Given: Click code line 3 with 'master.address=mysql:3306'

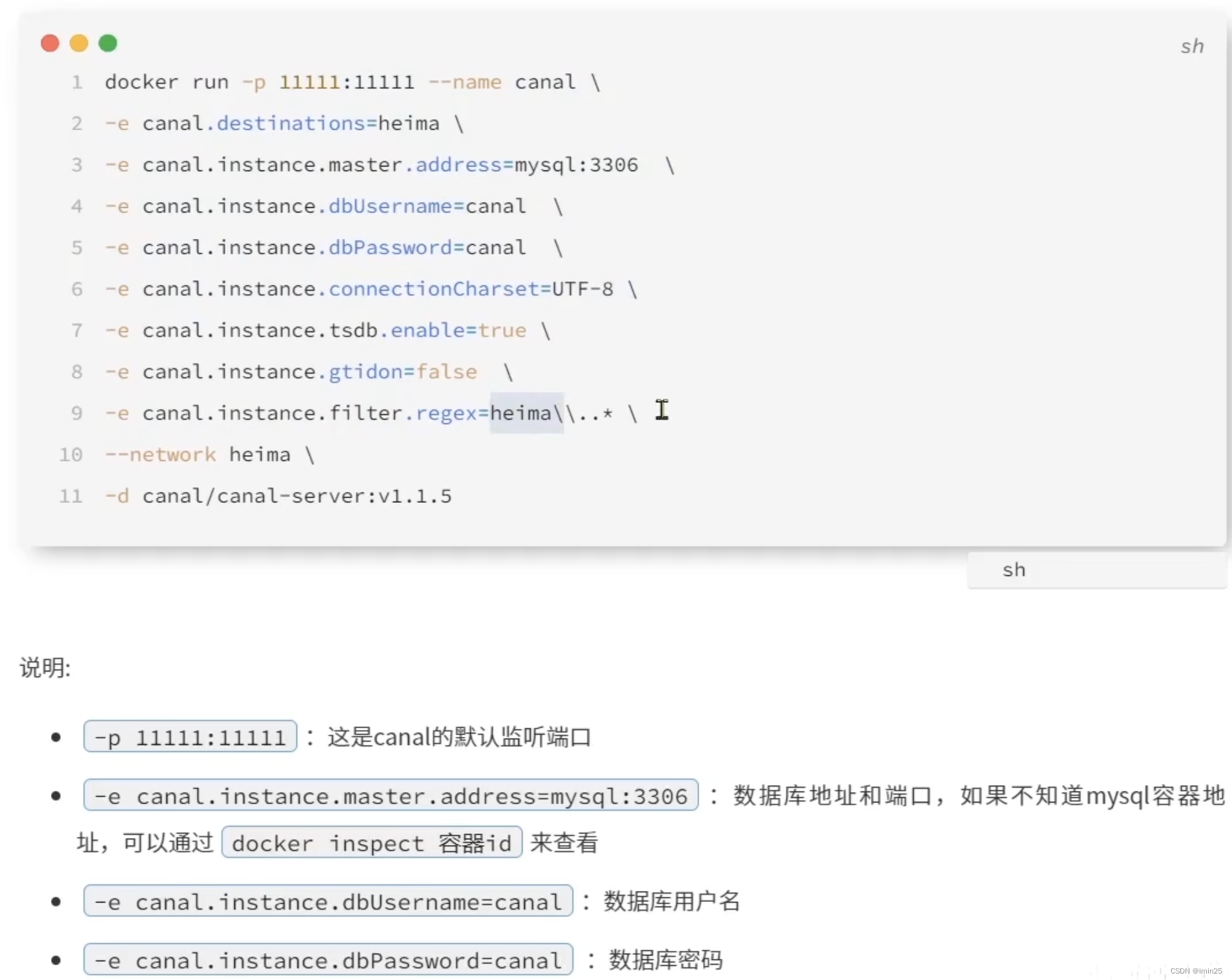Looking at the screenshot, I should pyautogui.click(x=390, y=165).
